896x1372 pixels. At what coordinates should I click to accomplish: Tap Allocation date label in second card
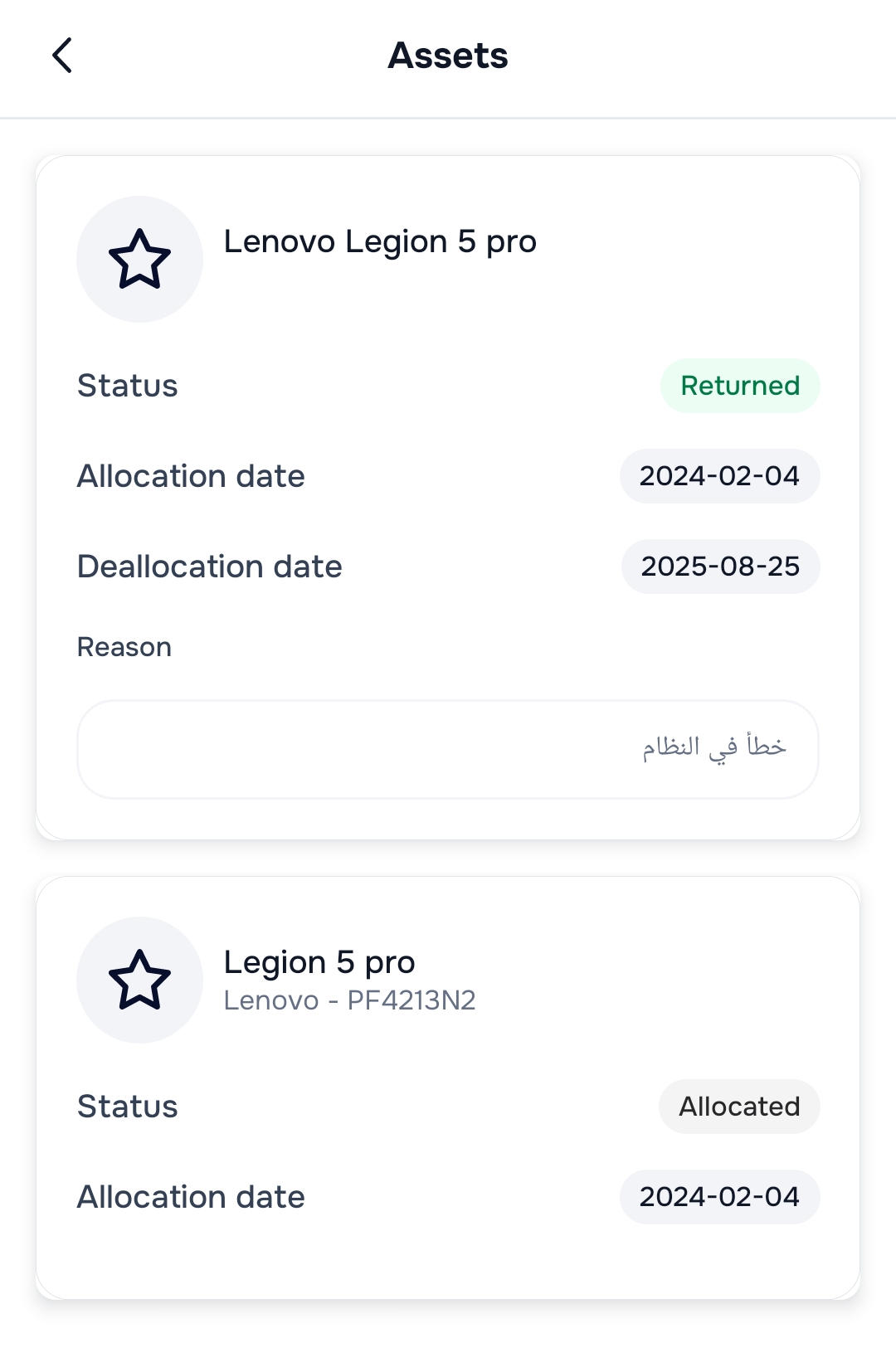(191, 1197)
